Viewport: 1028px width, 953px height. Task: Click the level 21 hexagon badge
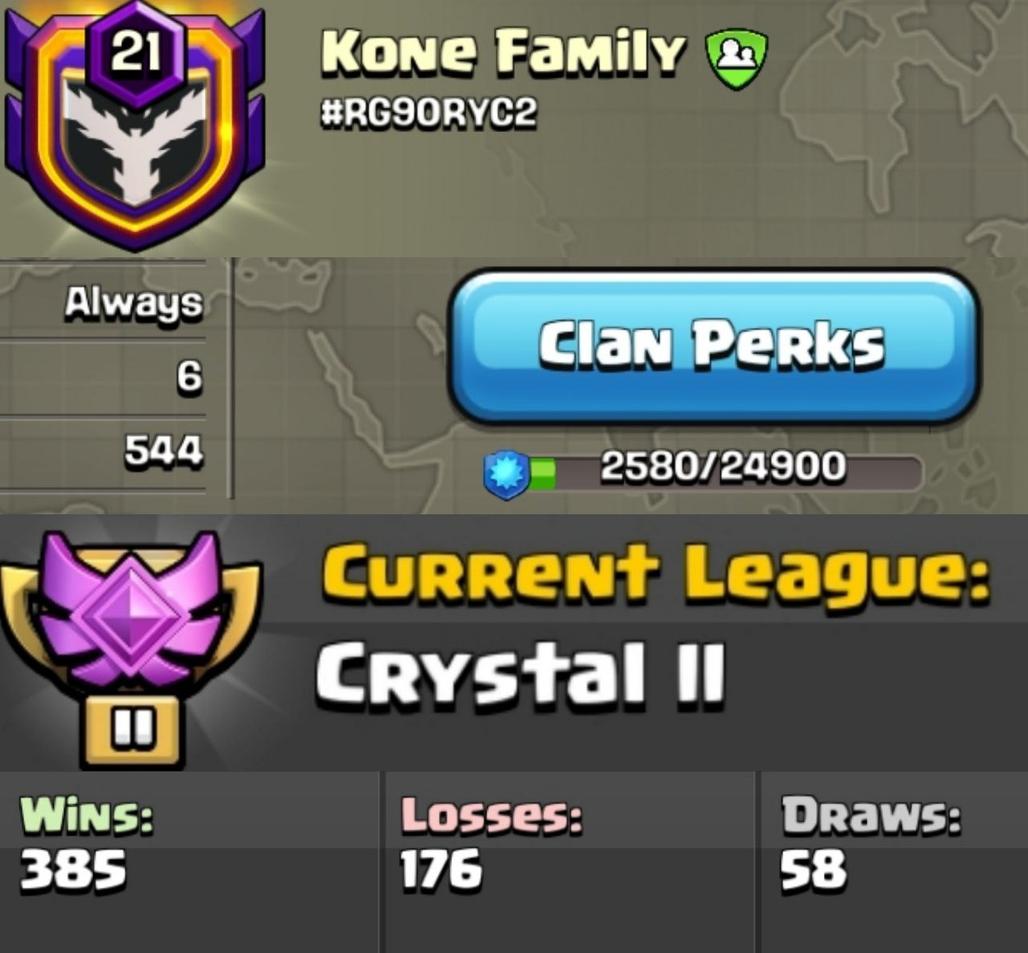[x=135, y=53]
